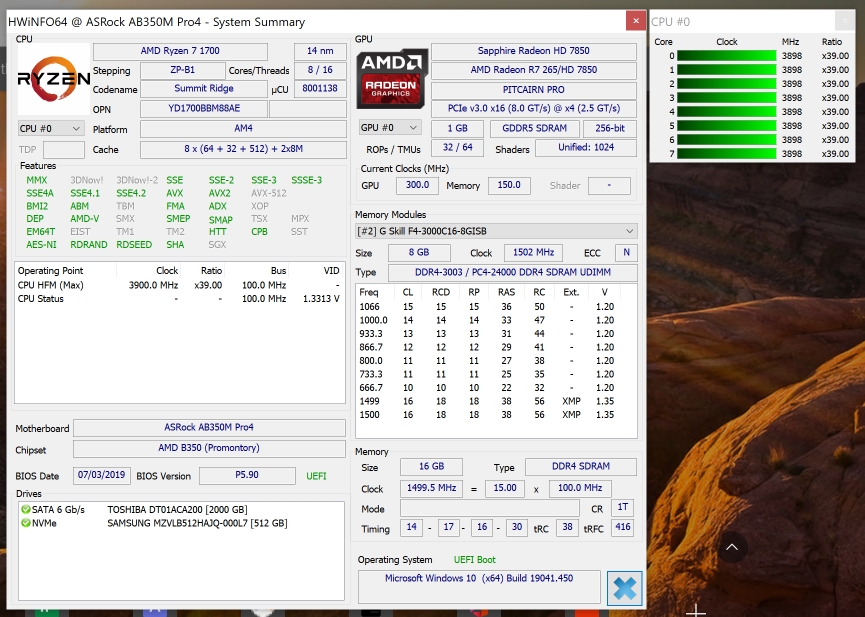
Task: Click the green check icon for NVMe drive
Action: coord(25,523)
